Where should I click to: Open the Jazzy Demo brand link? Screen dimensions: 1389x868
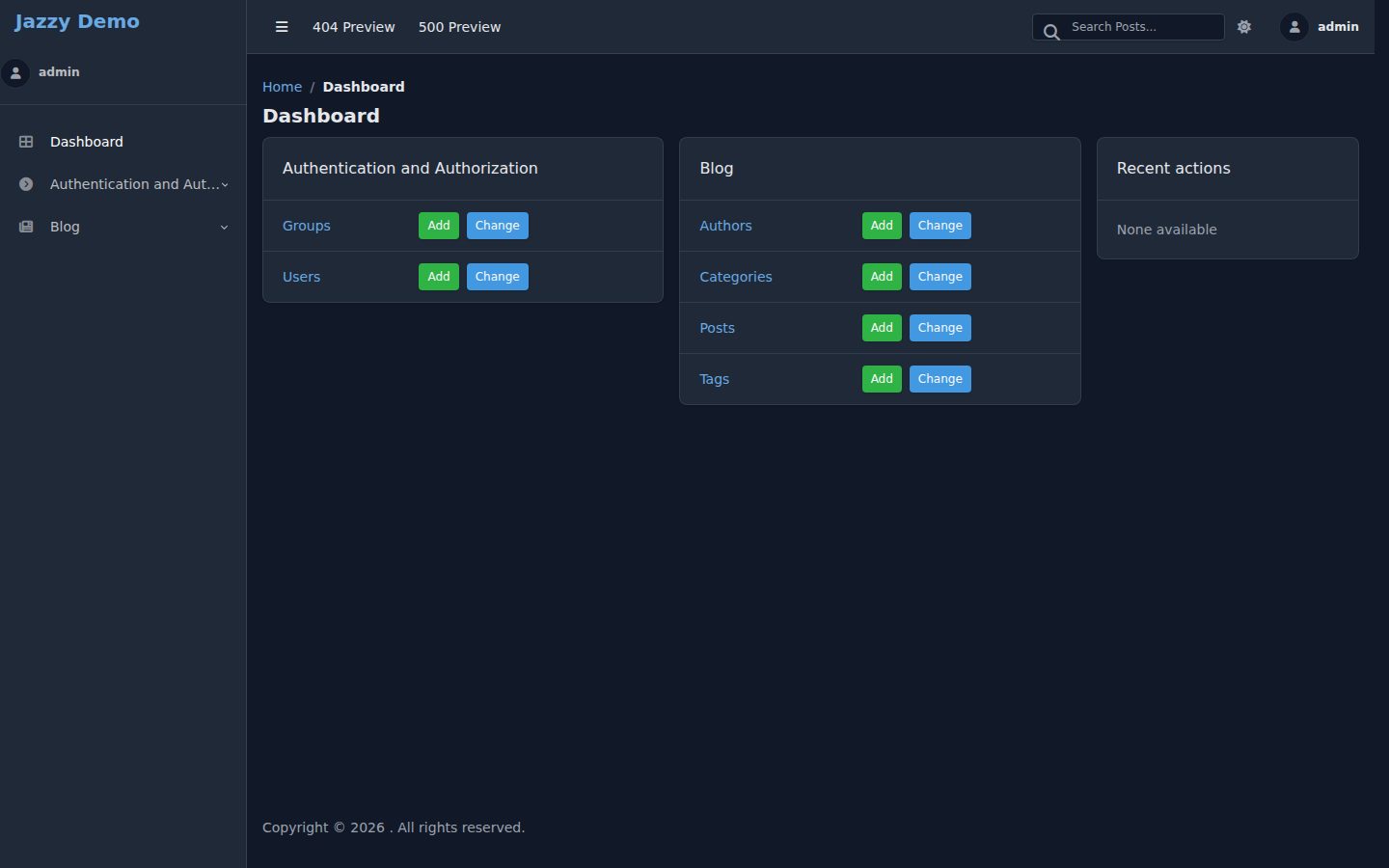click(77, 21)
